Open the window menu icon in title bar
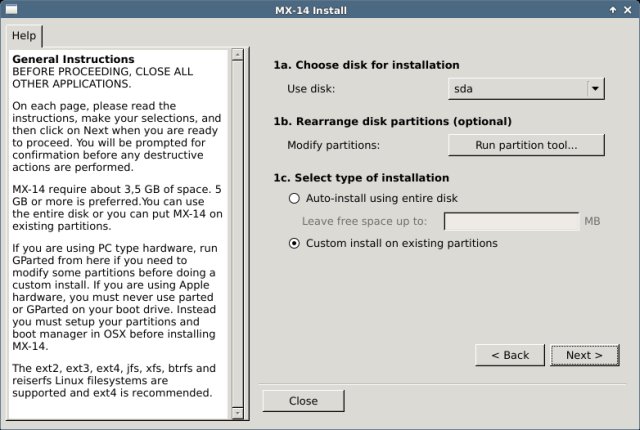 pyautogui.click(x=11, y=9)
